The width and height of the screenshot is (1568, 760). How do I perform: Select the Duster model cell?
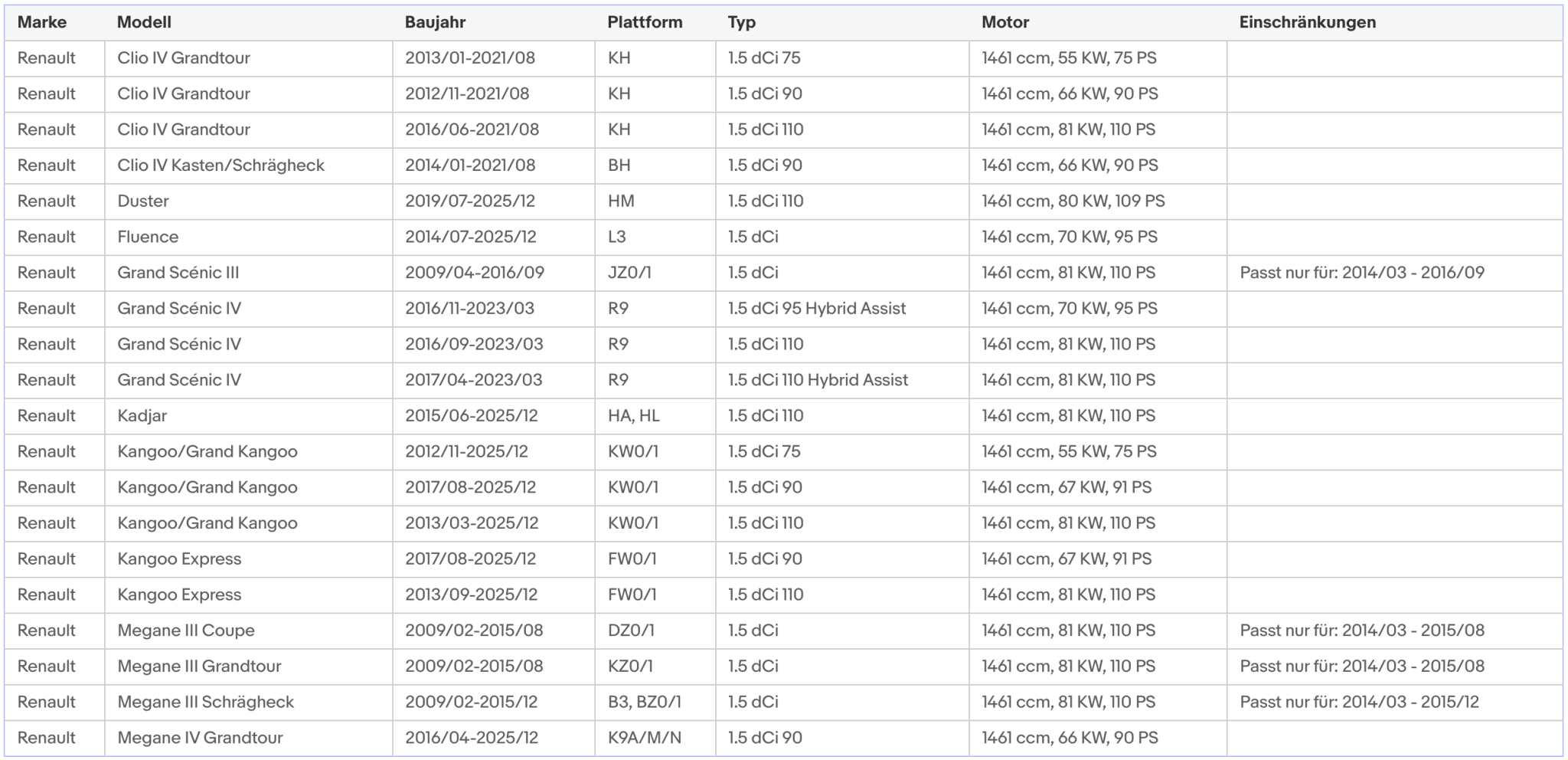(249, 201)
